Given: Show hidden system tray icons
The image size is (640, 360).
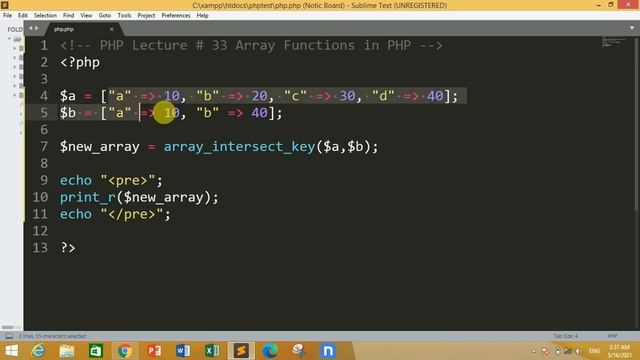Looking at the screenshot, I should pyautogui.click(x=534, y=351).
